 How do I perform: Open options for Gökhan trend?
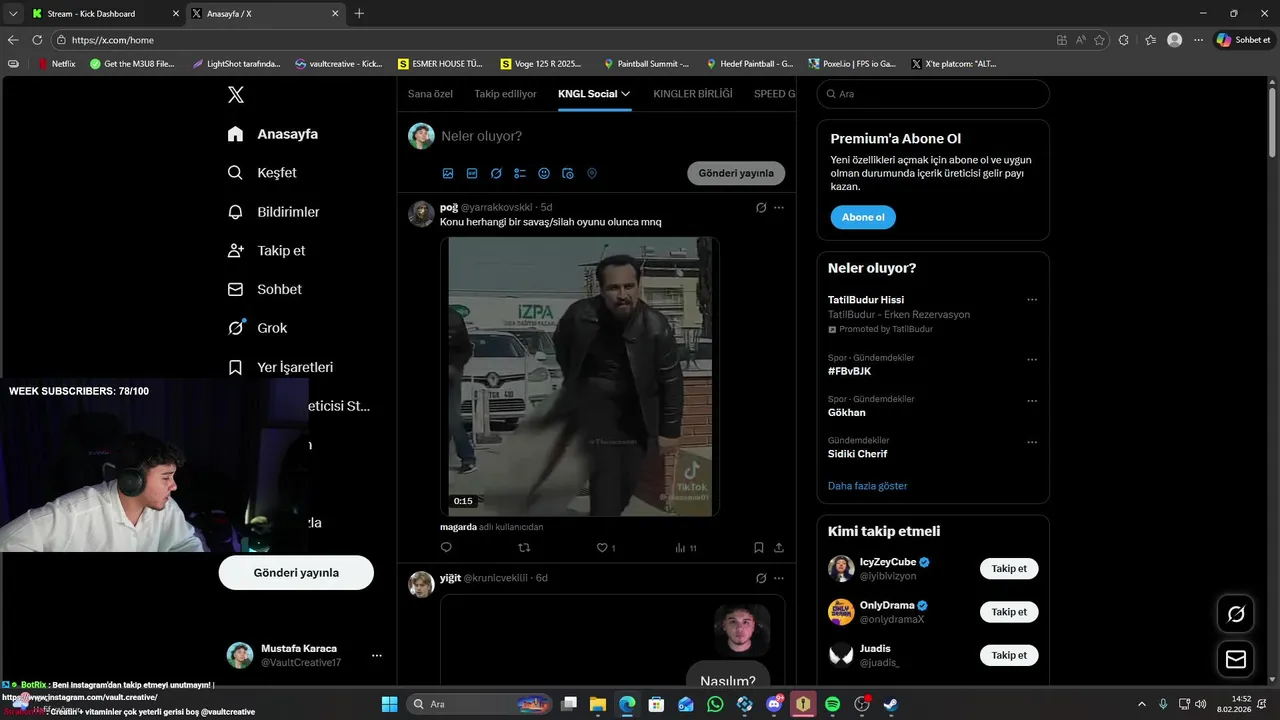coord(1032,401)
